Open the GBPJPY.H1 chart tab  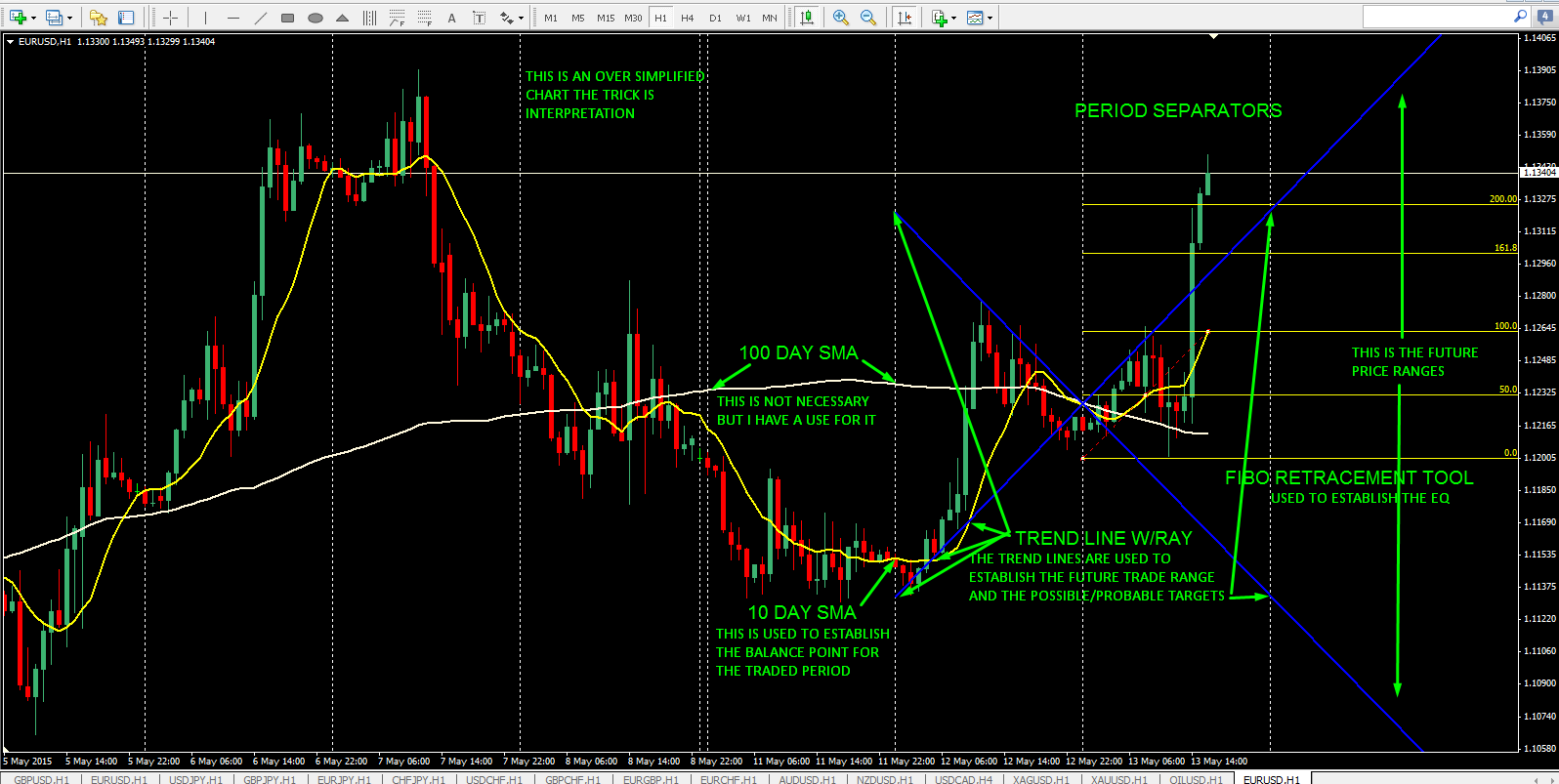click(270, 779)
